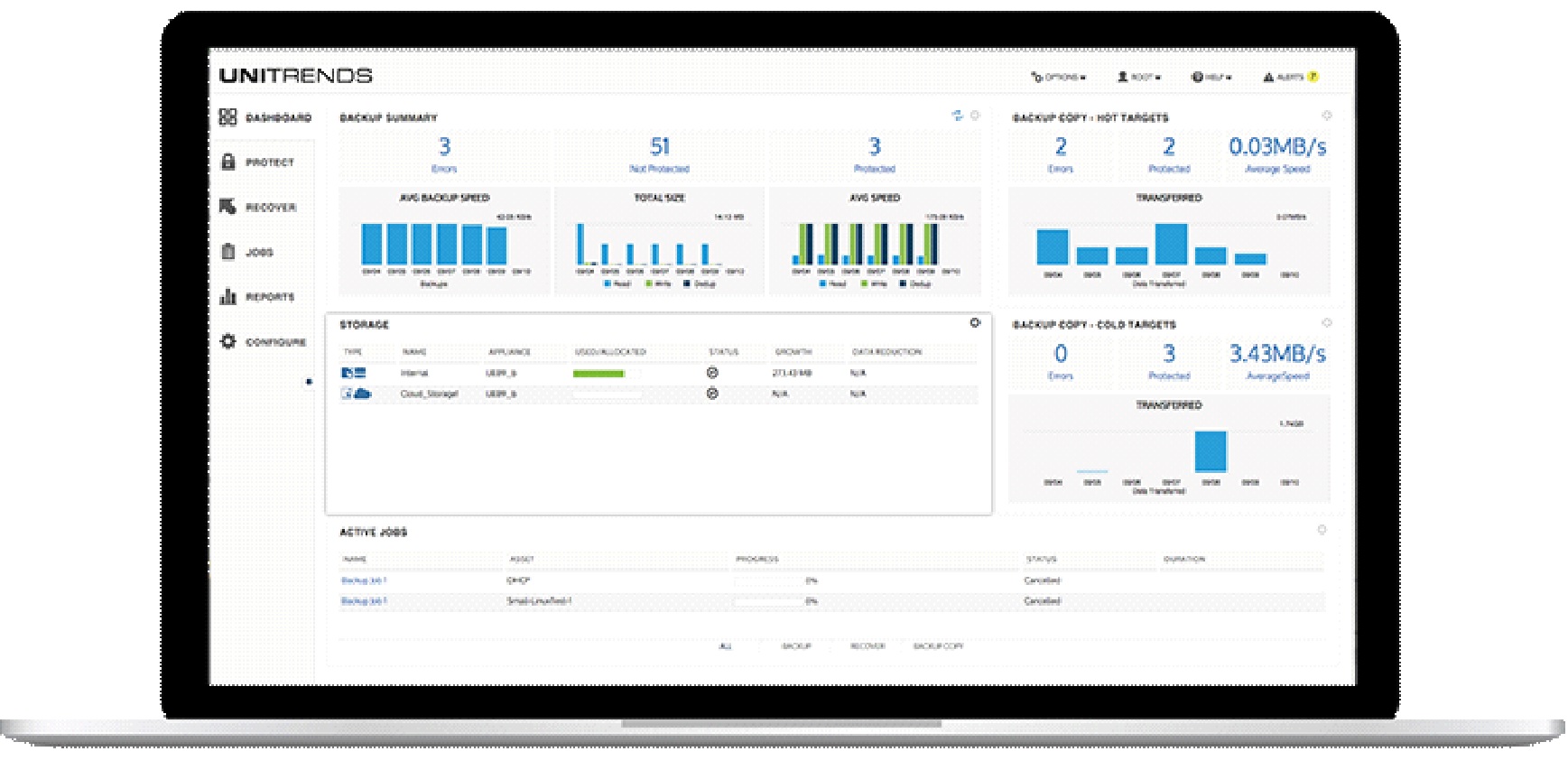Click the Unitrends logo

[x=295, y=76]
